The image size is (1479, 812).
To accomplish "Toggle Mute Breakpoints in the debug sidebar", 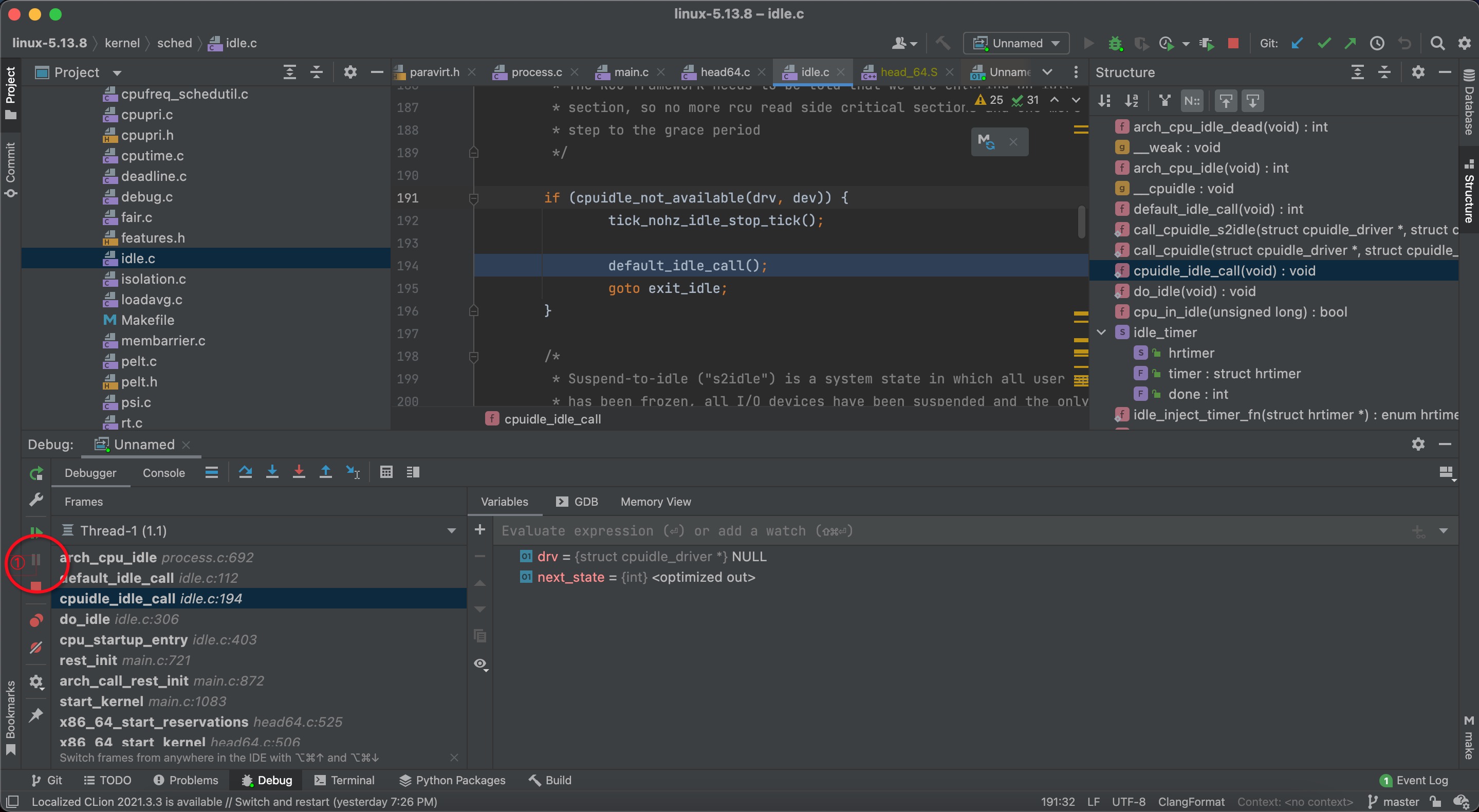I will [36, 648].
